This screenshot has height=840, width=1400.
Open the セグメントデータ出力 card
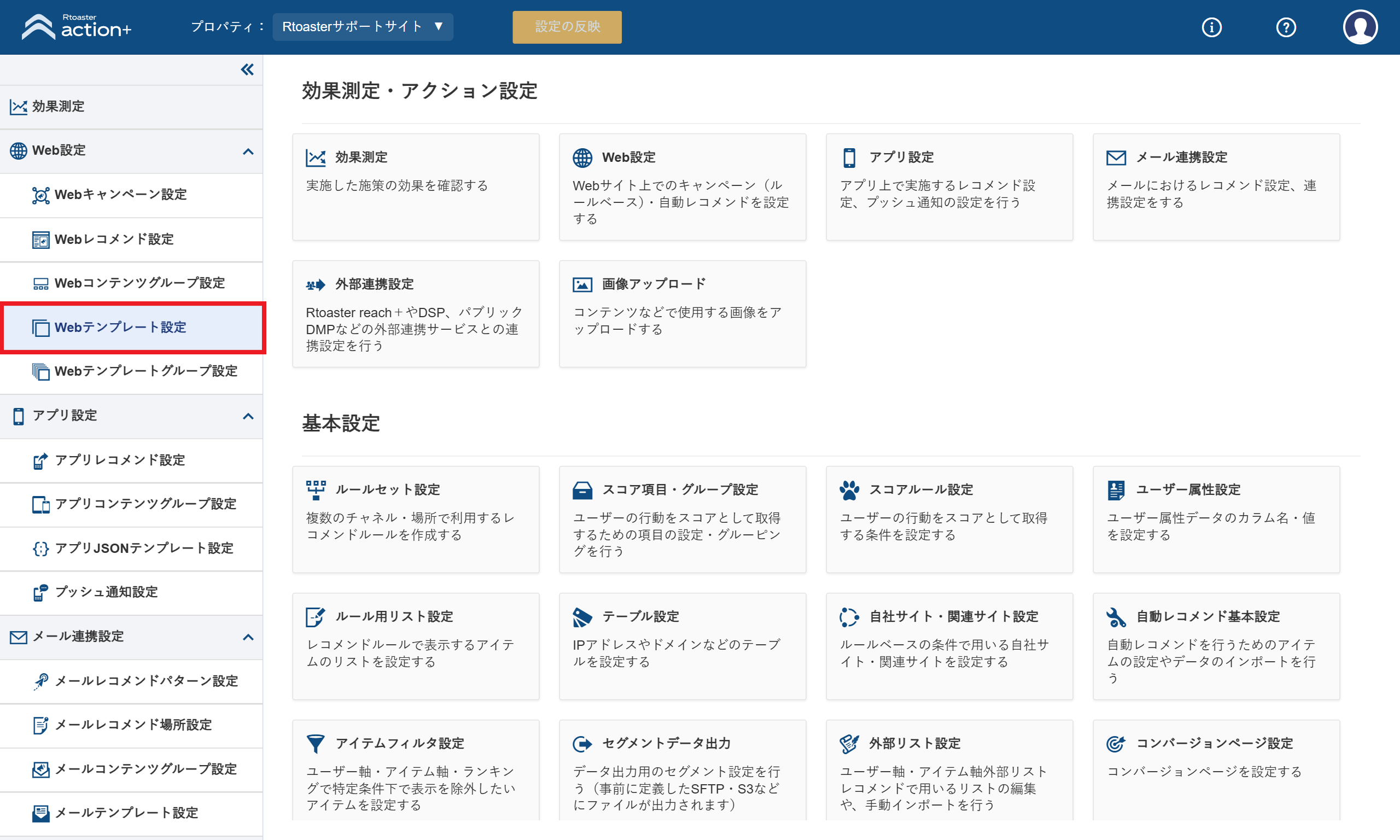pyautogui.click(x=682, y=770)
